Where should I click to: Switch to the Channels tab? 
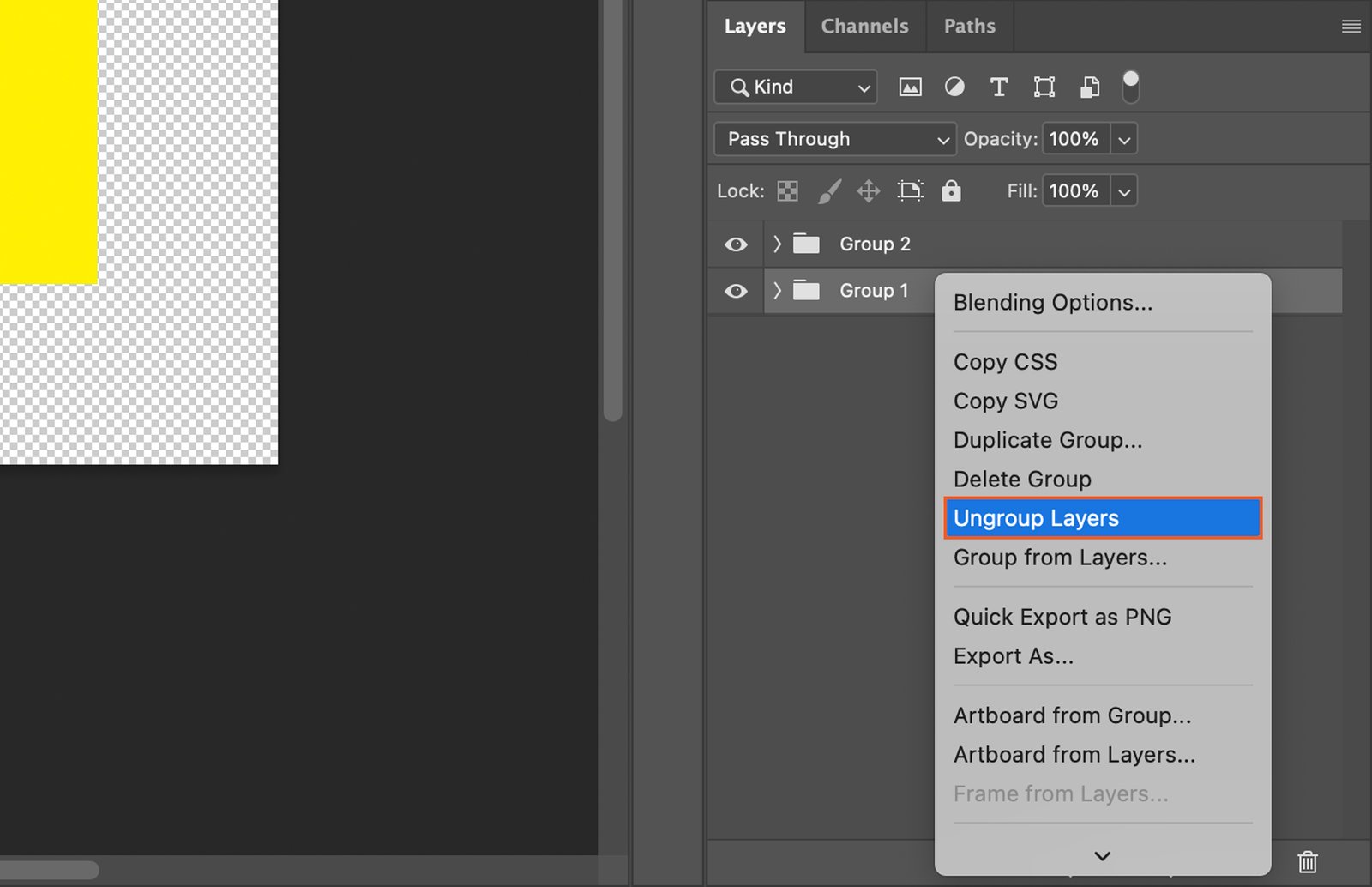pos(864,26)
